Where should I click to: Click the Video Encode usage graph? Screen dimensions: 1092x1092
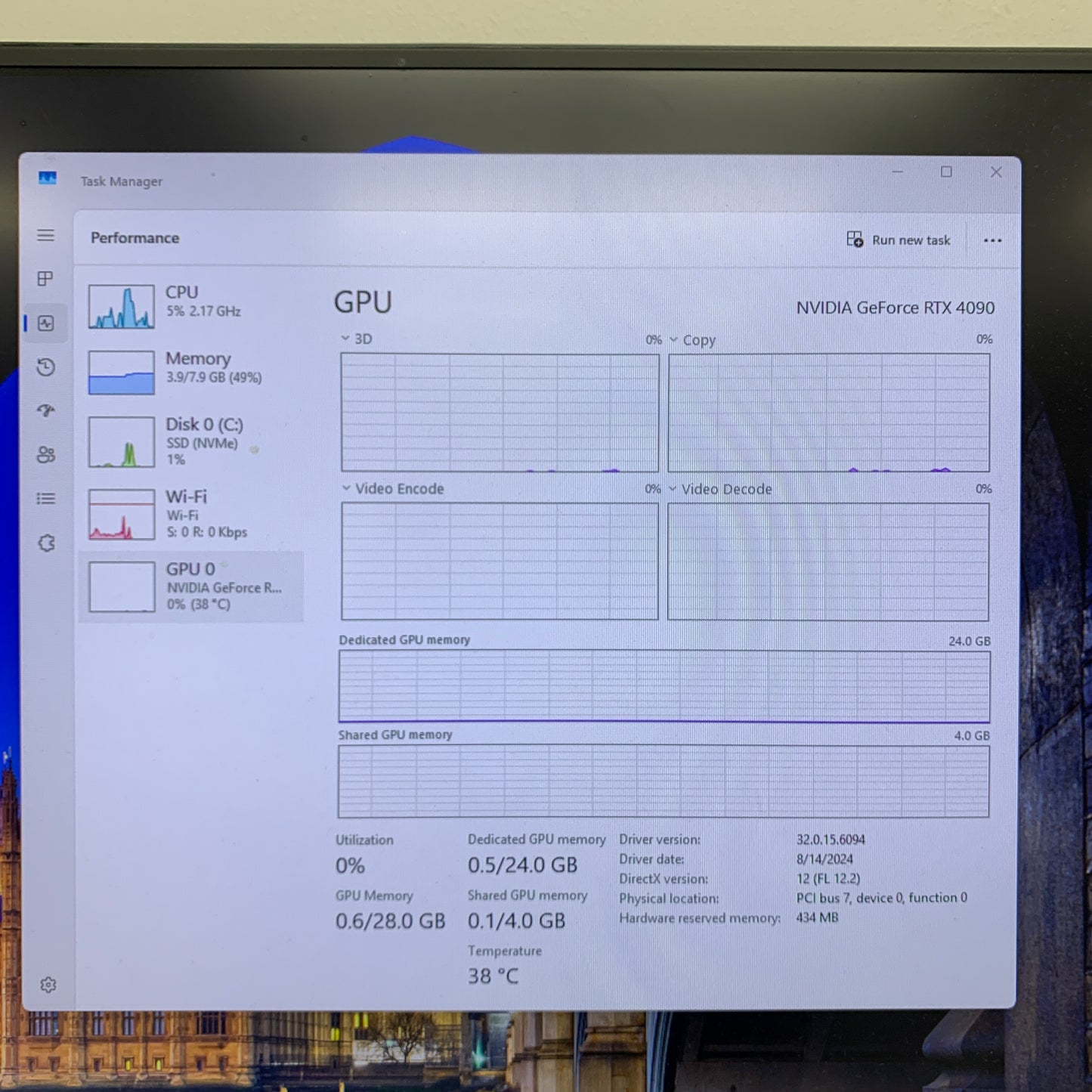[500, 561]
